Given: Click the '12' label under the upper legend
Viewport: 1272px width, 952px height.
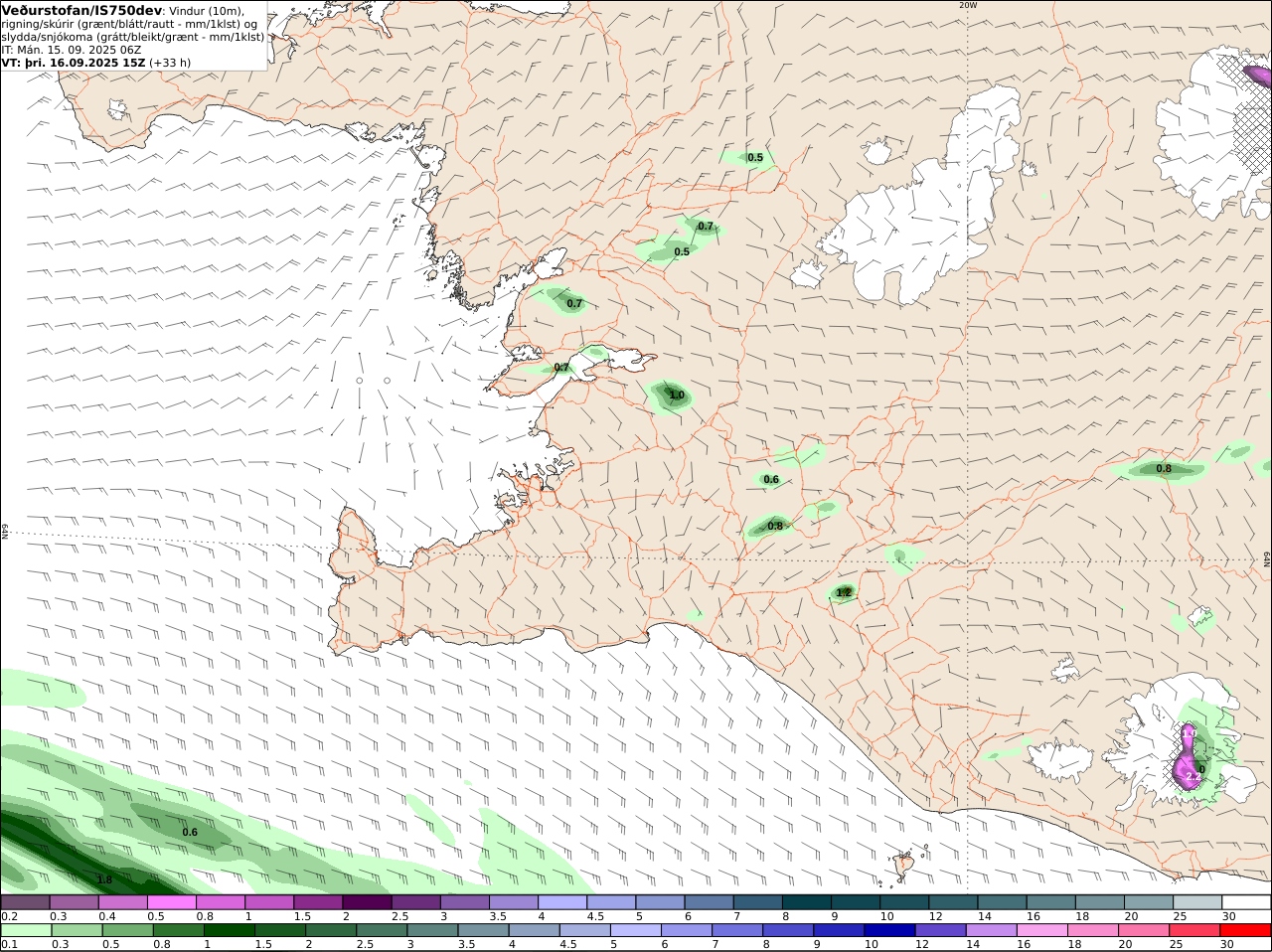Looking at the screenshot, I should 935,916.
